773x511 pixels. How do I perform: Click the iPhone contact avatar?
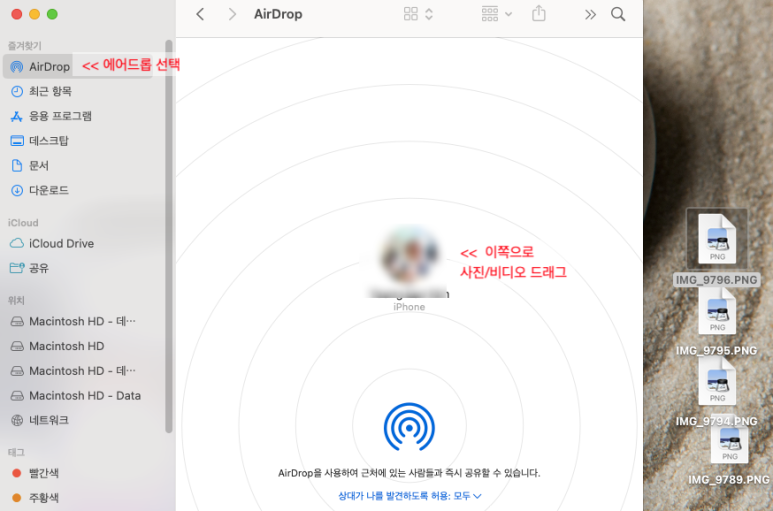pos(409,254)
